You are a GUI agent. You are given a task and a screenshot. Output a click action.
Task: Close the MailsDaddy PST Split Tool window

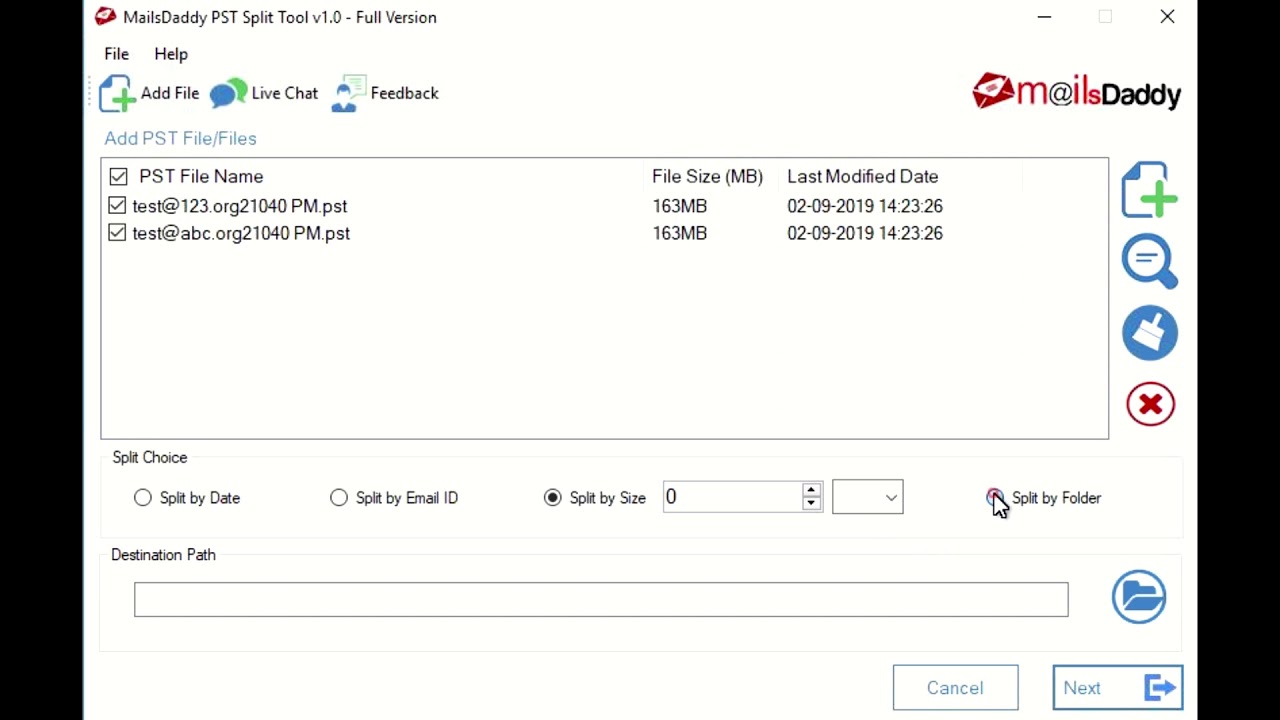point(1167,17)
